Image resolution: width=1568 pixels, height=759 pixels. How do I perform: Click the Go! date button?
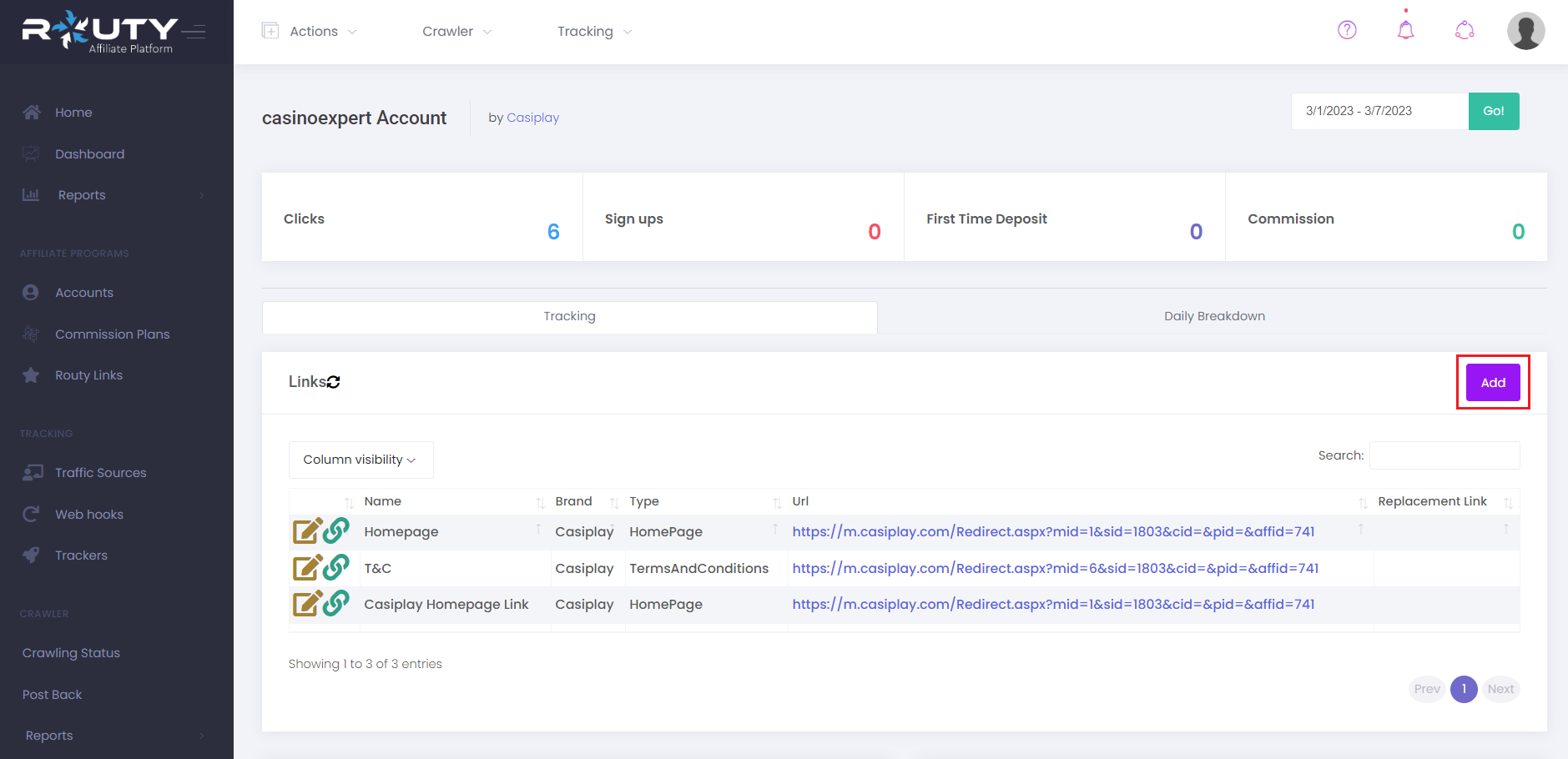click(1494, 111)
